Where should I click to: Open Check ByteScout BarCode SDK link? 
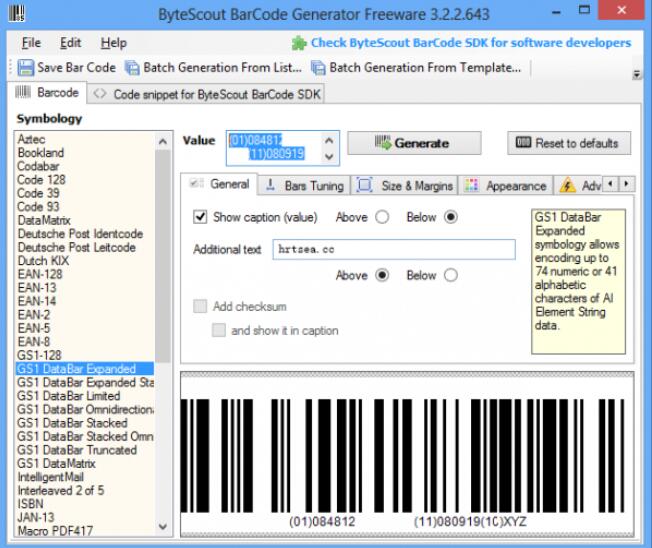pos(471,43)
